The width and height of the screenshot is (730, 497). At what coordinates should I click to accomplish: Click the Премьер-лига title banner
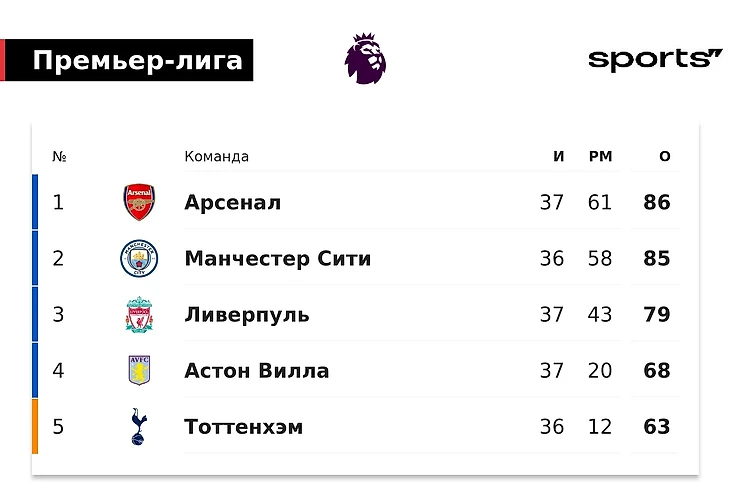pos(127,60)
